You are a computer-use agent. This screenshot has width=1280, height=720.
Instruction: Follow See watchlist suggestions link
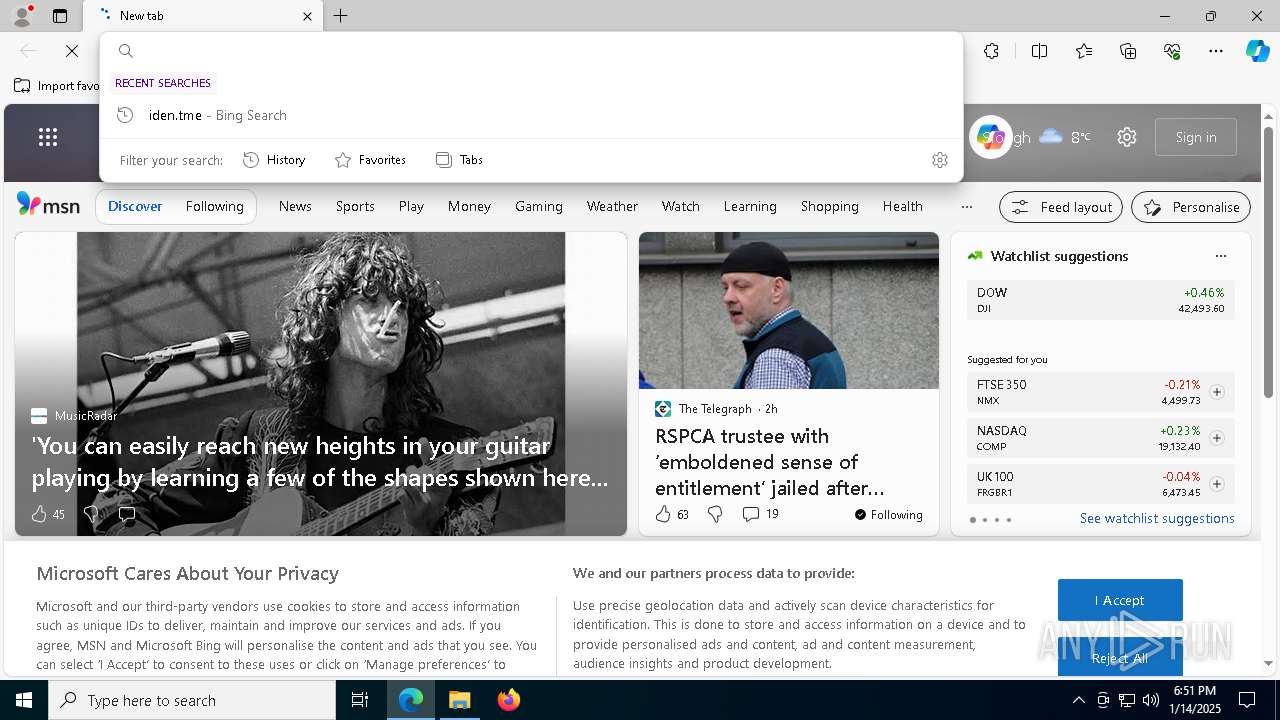click(1157, 518)
